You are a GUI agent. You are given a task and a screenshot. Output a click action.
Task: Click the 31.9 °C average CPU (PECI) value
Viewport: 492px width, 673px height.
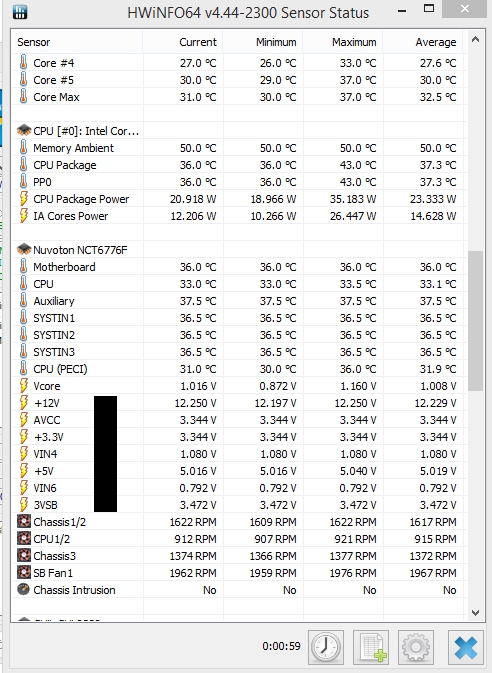pos(438,369)
